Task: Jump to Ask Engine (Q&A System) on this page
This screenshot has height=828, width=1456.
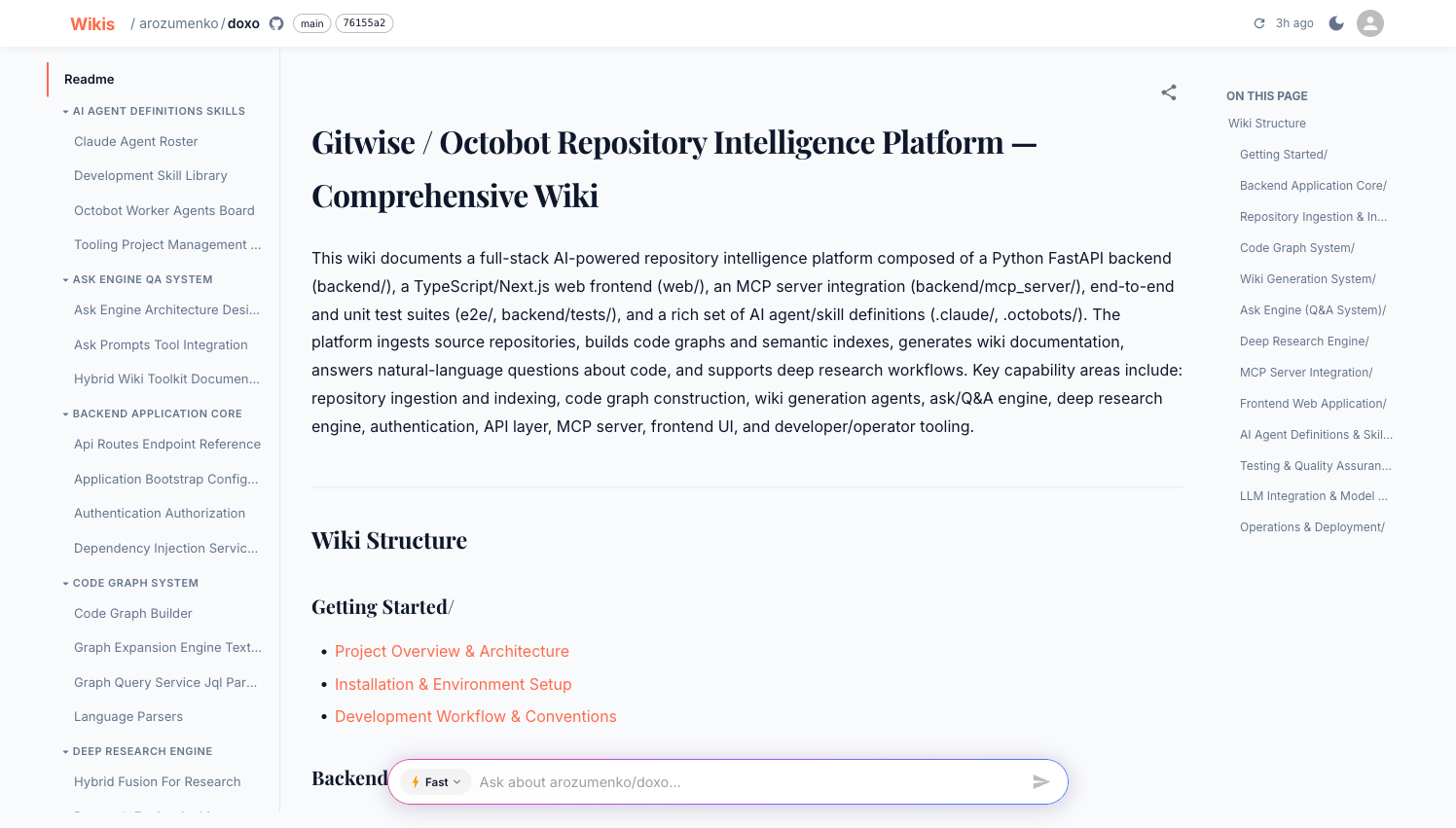Action: [x=1313, y=309]
